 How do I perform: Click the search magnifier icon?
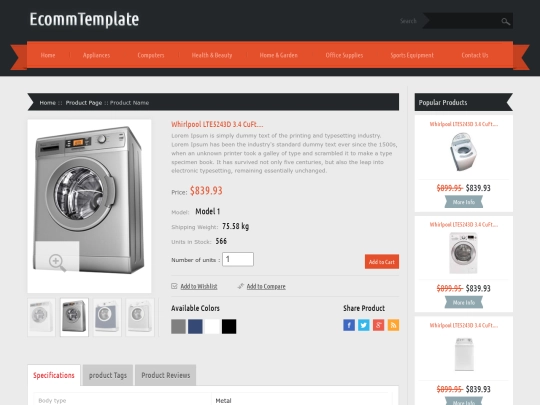(505, 21)
